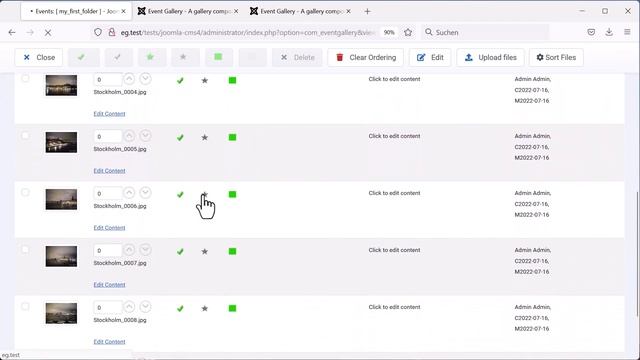Toggle published checkmark for Stockholm_0006.jpg
This screenshot has width=640, height=360.
pyautogui.click(x=180, y=194)
